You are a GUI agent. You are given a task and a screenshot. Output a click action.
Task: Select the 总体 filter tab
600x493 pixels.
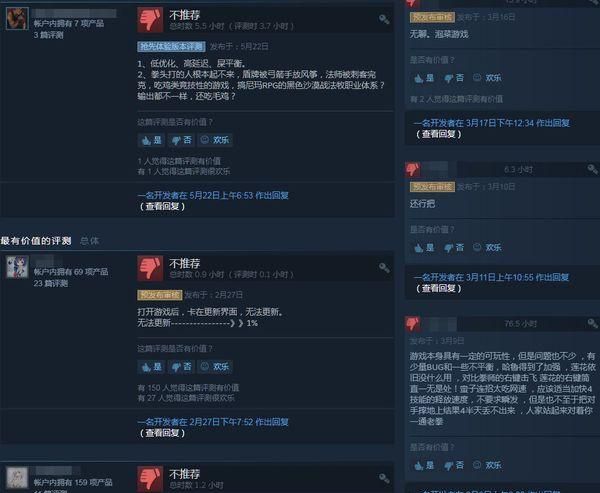[90, 241]
